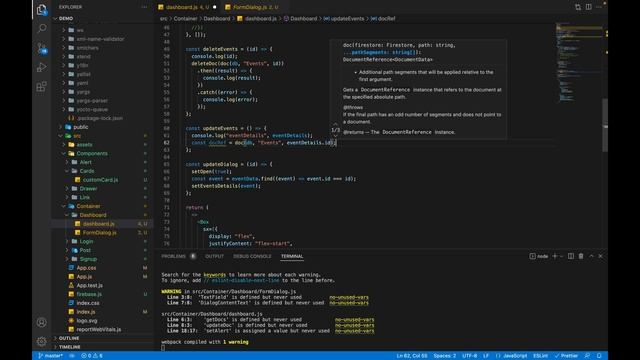Open the PROBLEMS panel tab

[x=173, y=256]
